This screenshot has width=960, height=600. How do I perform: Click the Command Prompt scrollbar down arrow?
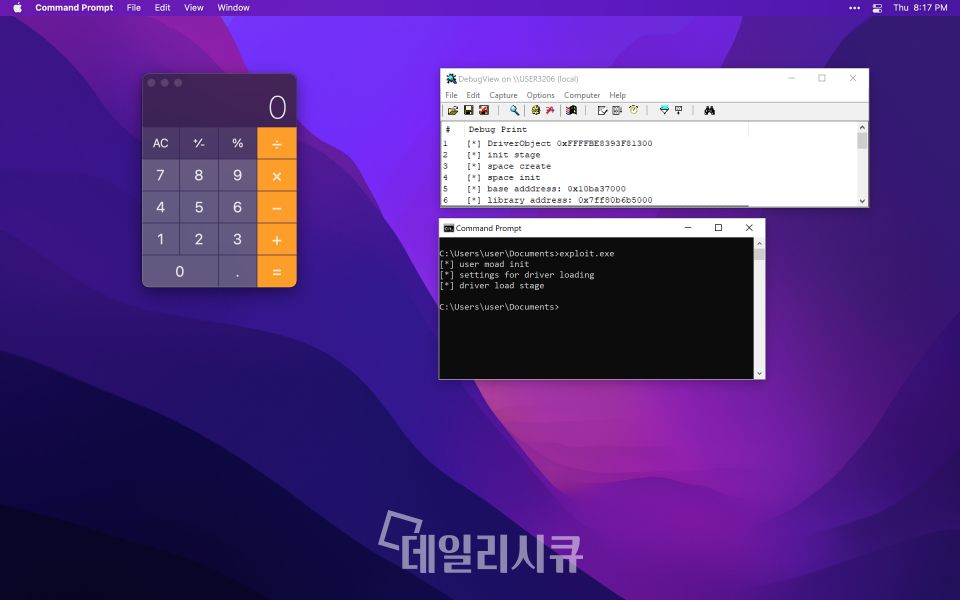(759, 373)
